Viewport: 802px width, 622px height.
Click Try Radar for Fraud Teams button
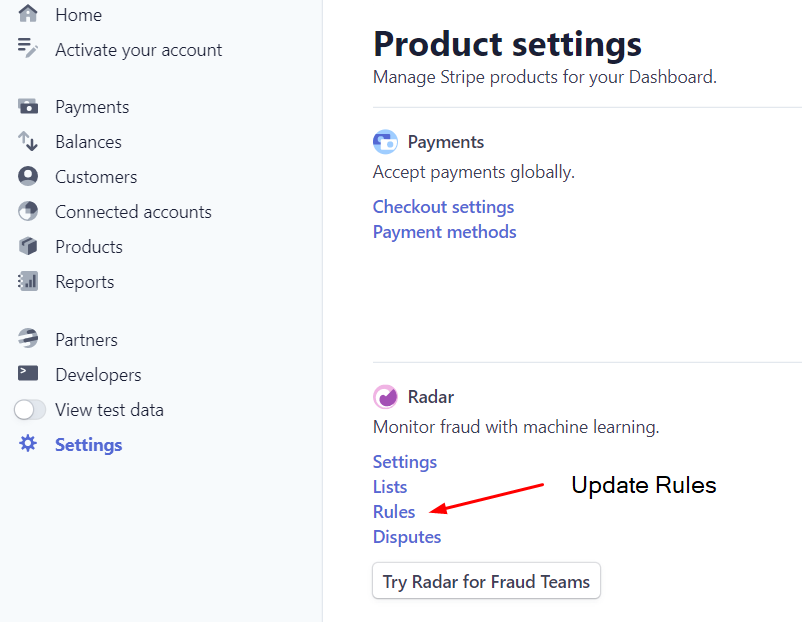click(x=486, y=581)
